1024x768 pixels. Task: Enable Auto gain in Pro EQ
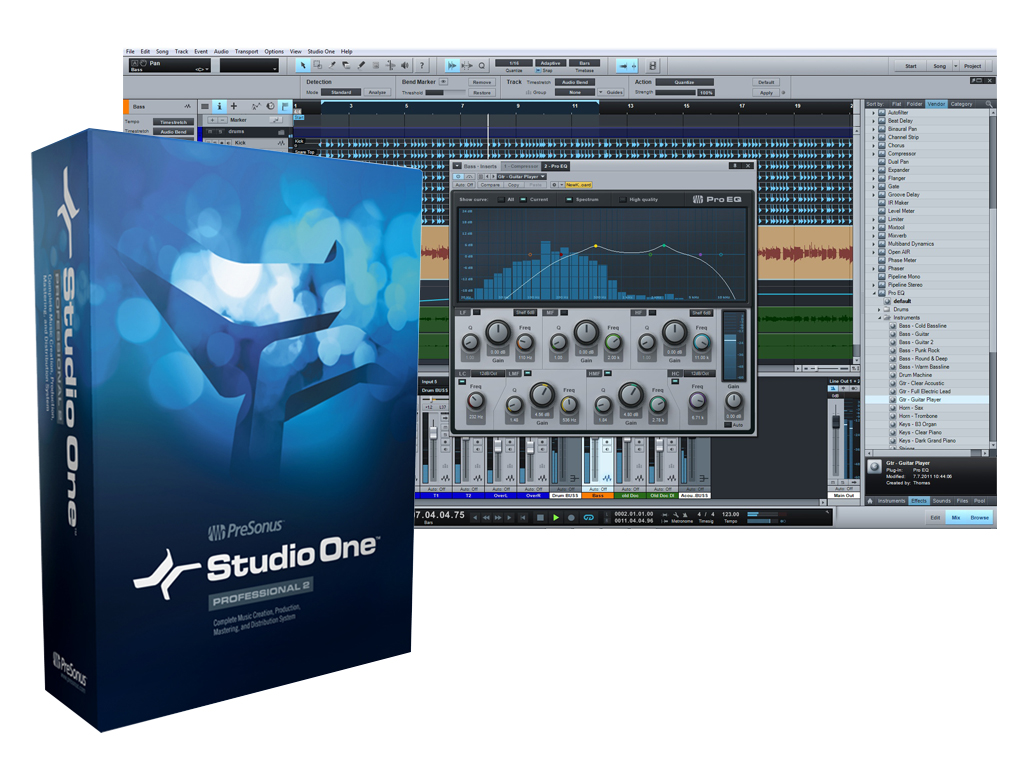[728, 424]
